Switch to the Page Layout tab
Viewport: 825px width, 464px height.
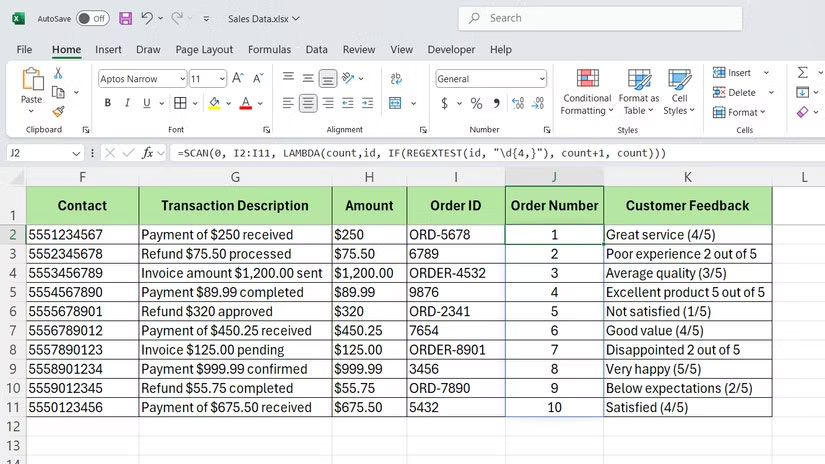204,49
